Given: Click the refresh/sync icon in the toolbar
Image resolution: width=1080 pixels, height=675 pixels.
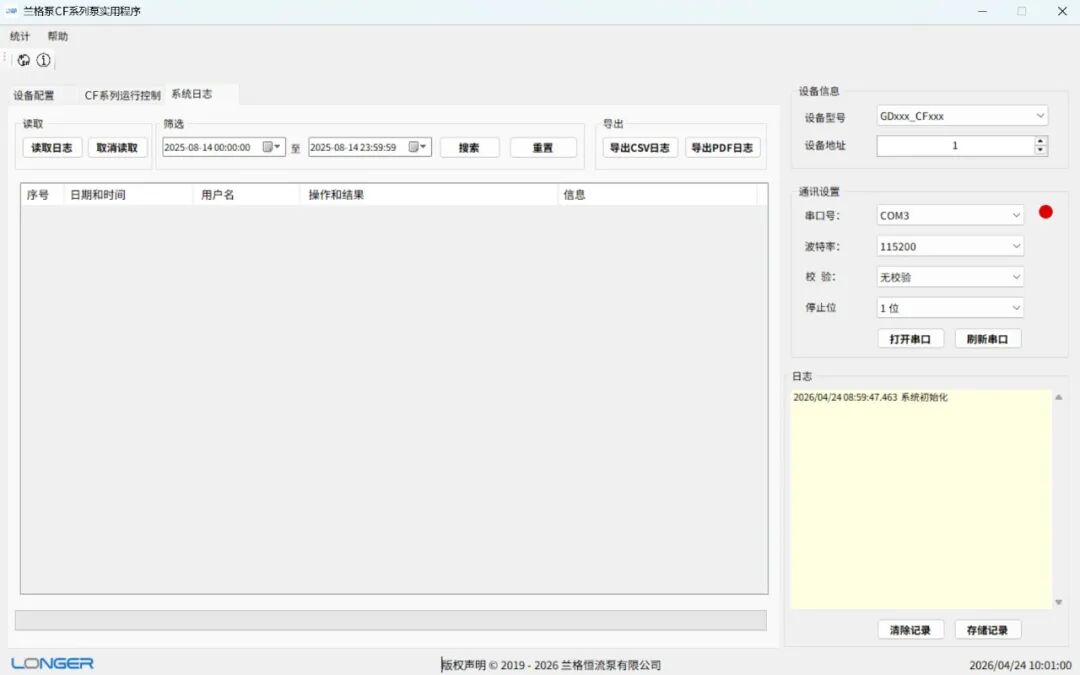Looking at the screenshot, I should click(23, 60).
